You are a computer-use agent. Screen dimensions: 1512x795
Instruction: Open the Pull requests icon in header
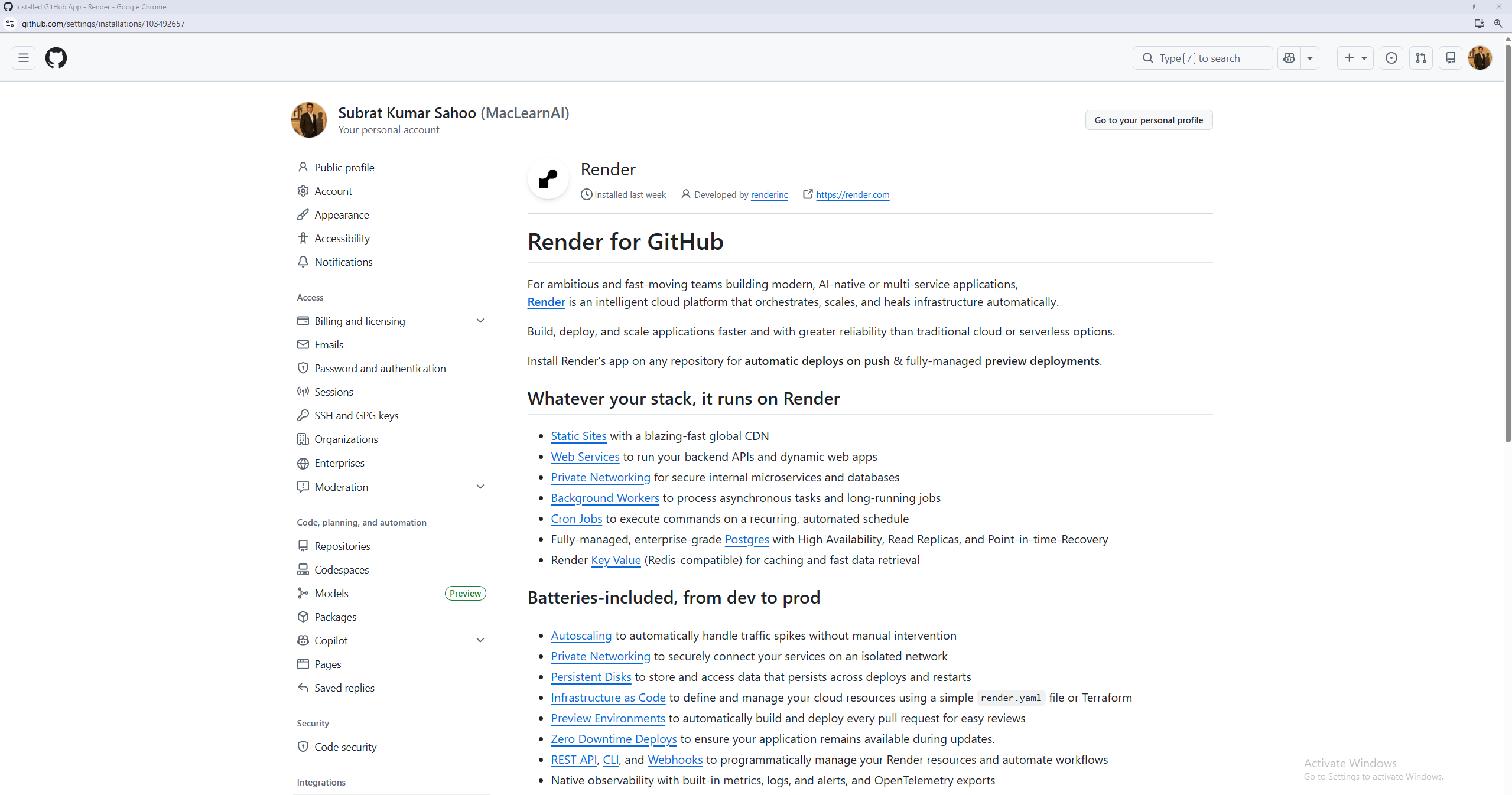pos(1421,58)
